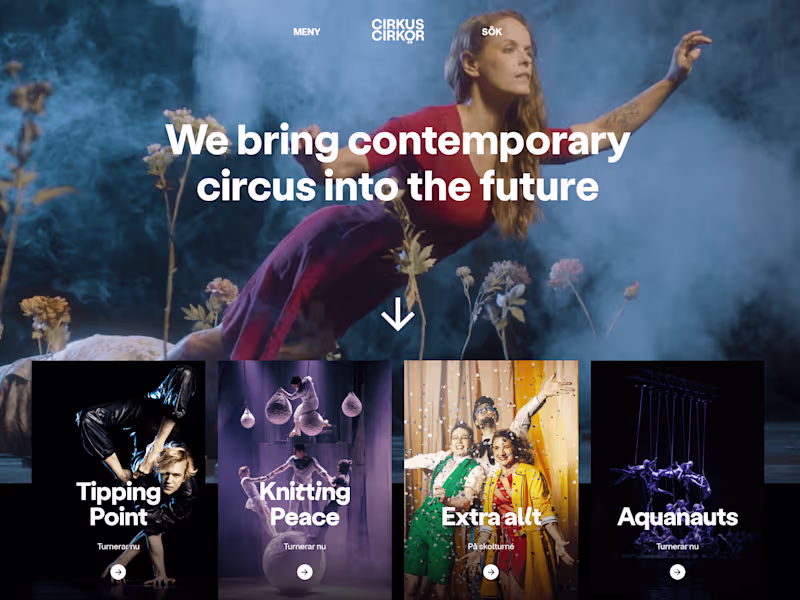Click 'Turnerar nu' under Tipping Point
800x600 pixels.
pyautogui.click(x=118, y=546)
